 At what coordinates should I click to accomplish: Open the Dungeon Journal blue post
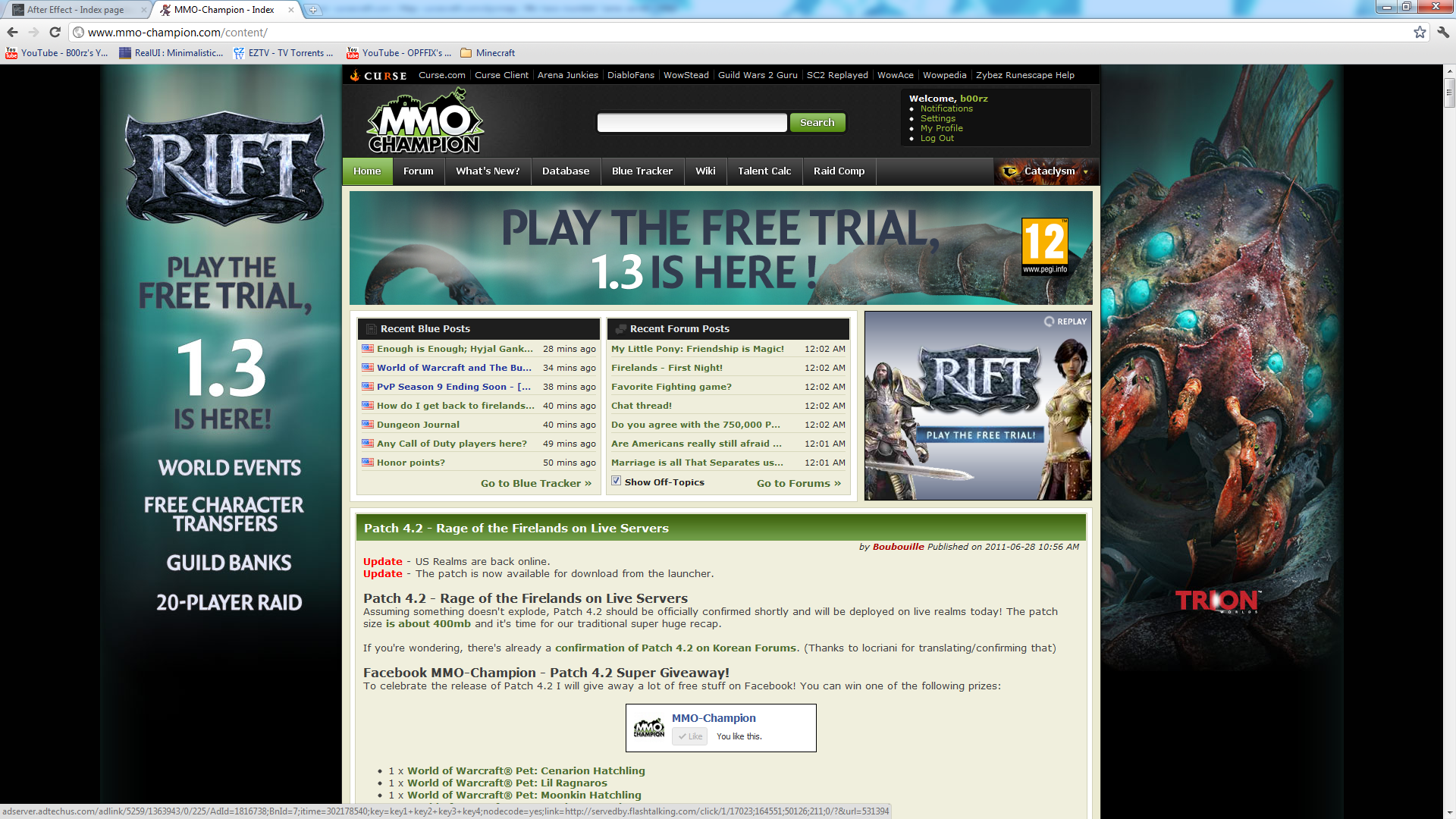pyautogui.click(x=418, y=425)
